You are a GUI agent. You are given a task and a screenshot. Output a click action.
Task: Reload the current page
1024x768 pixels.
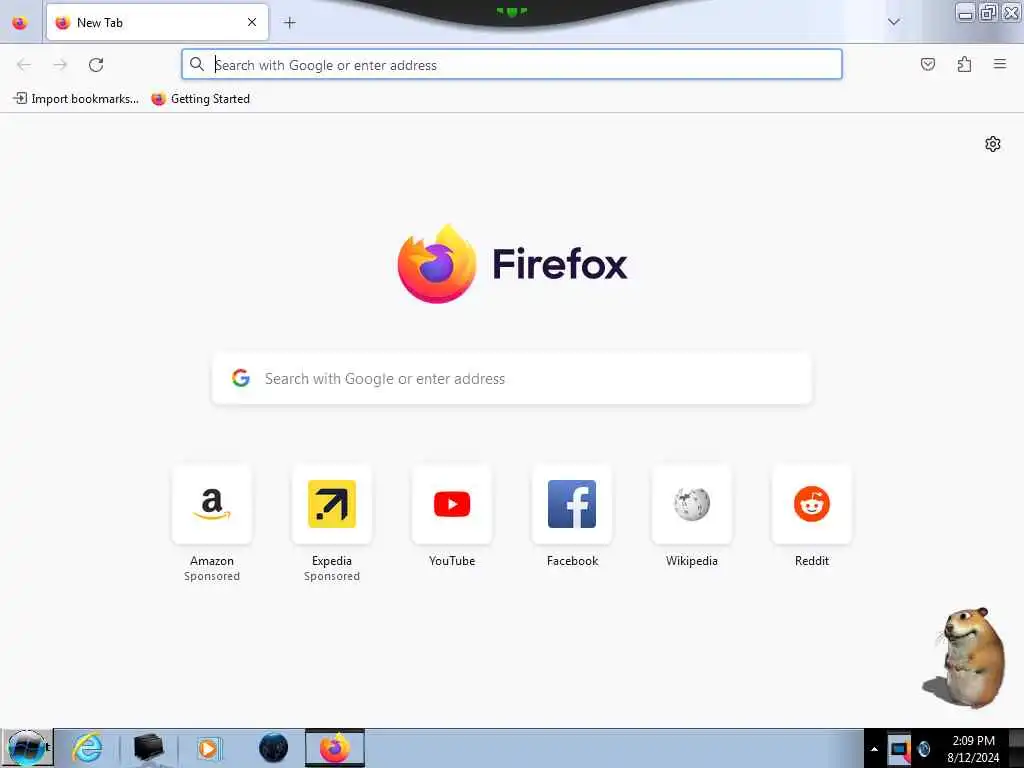[96, 65]
